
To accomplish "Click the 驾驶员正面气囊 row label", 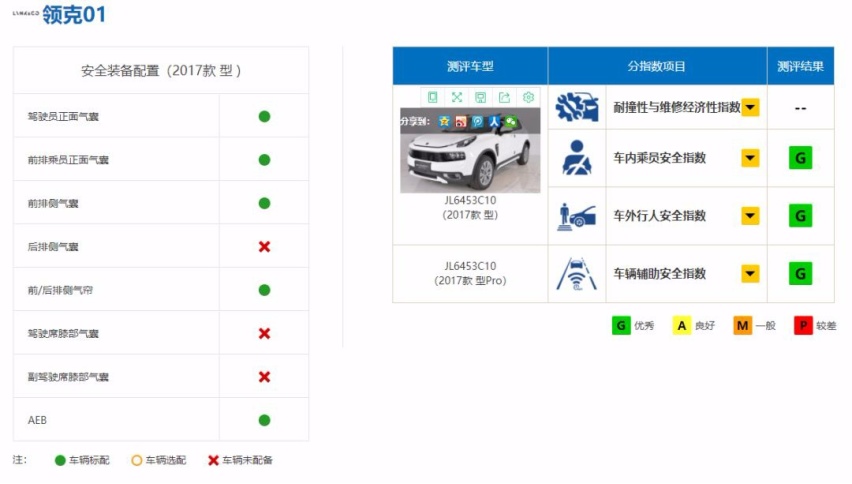I will click(63, 116).
